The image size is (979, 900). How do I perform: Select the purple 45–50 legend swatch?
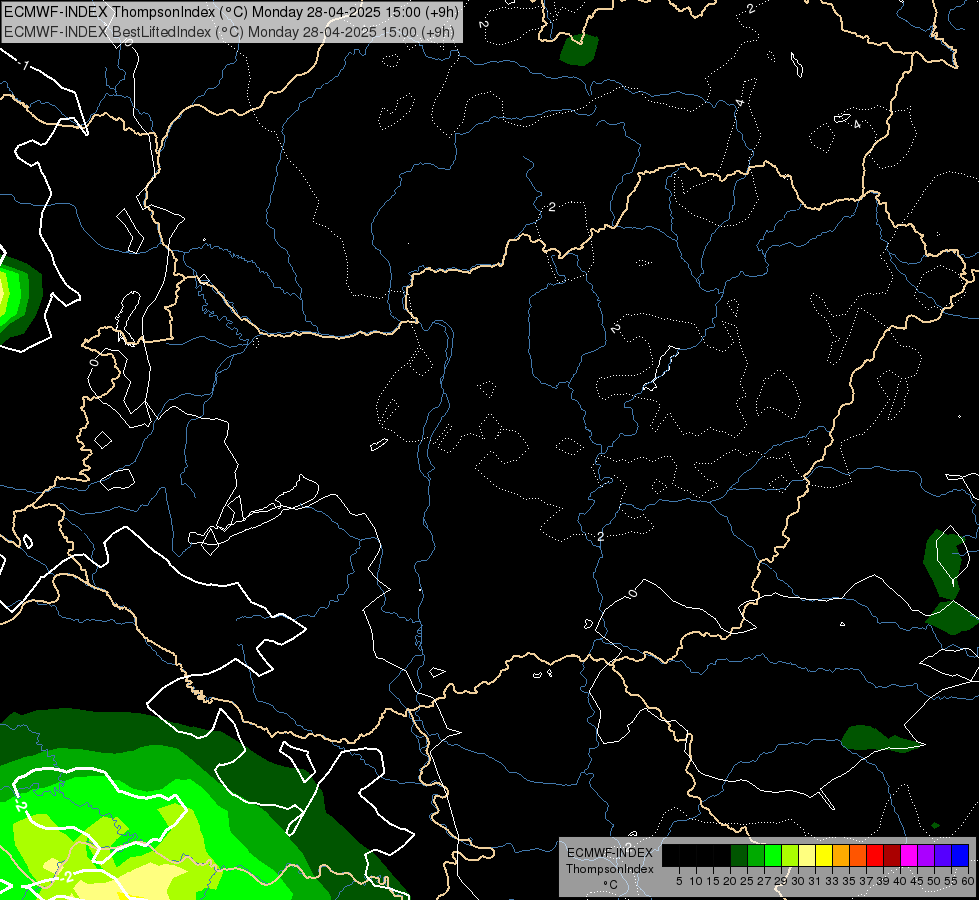[x=926, y=855]
